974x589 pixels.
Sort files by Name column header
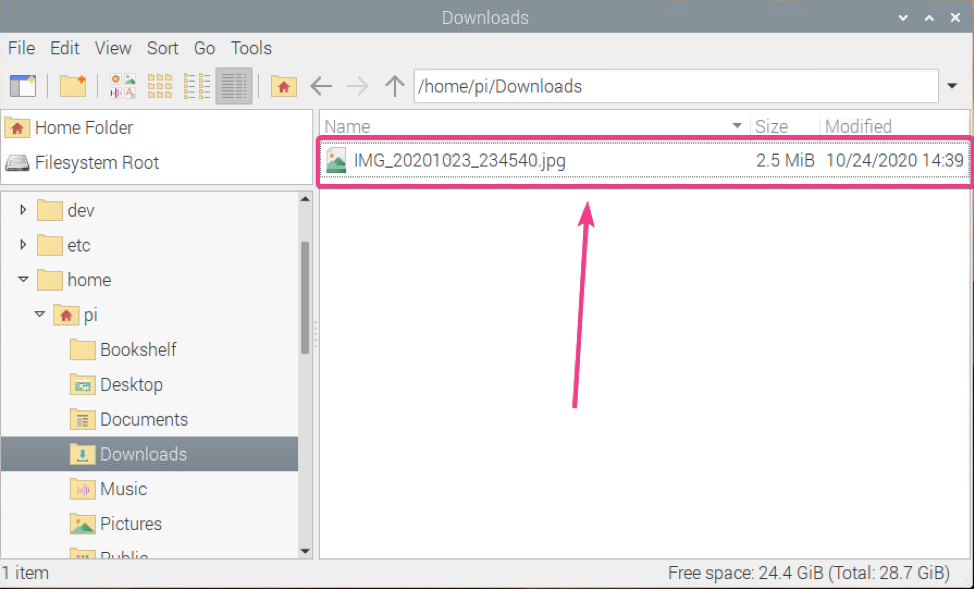(x=535, y=126)
